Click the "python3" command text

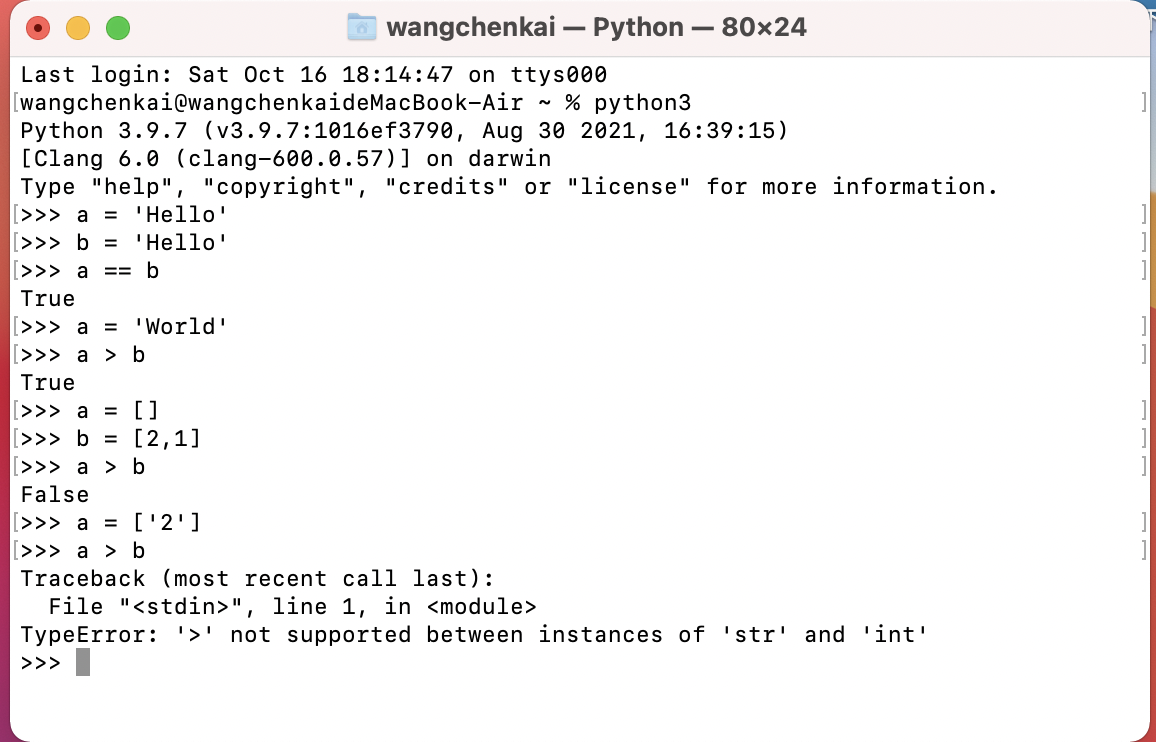tap(642, 103)
